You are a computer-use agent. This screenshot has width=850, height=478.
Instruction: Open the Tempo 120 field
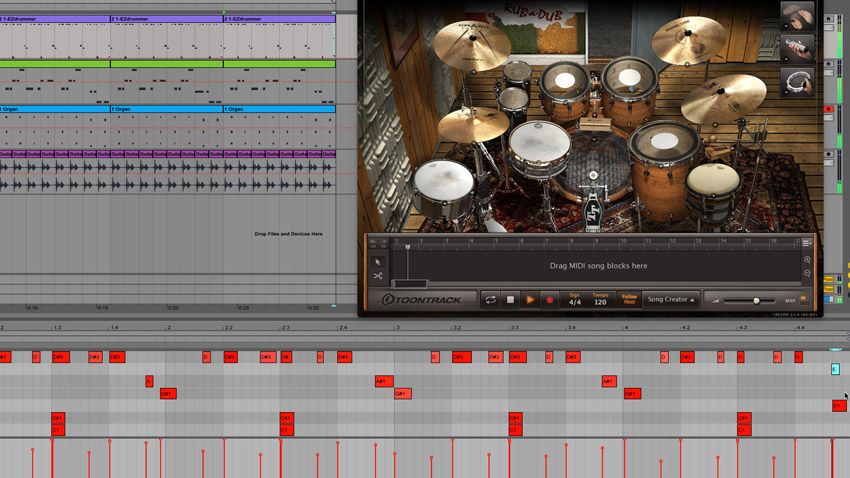(601, 299)
